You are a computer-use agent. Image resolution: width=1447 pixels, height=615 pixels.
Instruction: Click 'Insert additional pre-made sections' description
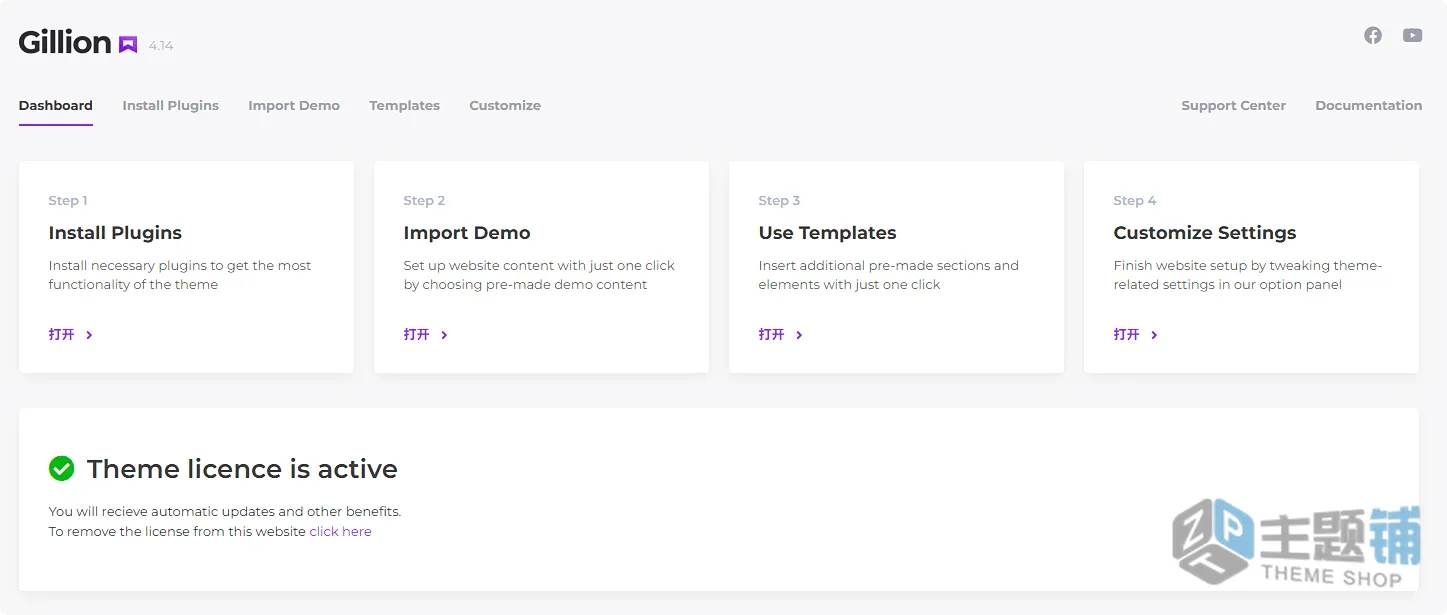pyautogui.click(x=889, y=275)
